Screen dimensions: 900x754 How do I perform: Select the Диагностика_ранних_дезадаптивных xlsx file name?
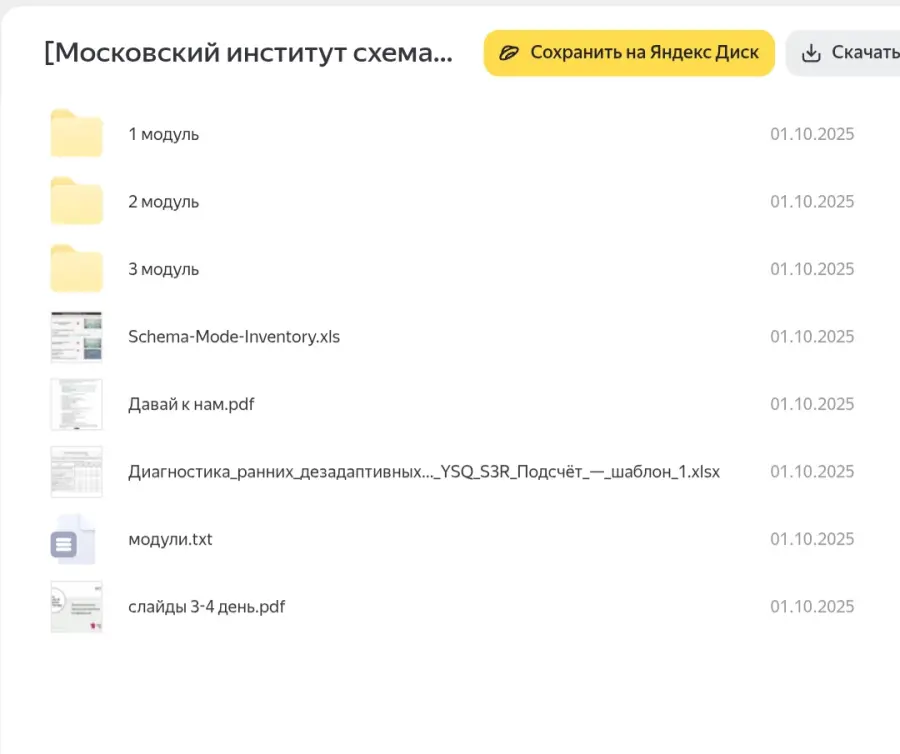(424, 472)
